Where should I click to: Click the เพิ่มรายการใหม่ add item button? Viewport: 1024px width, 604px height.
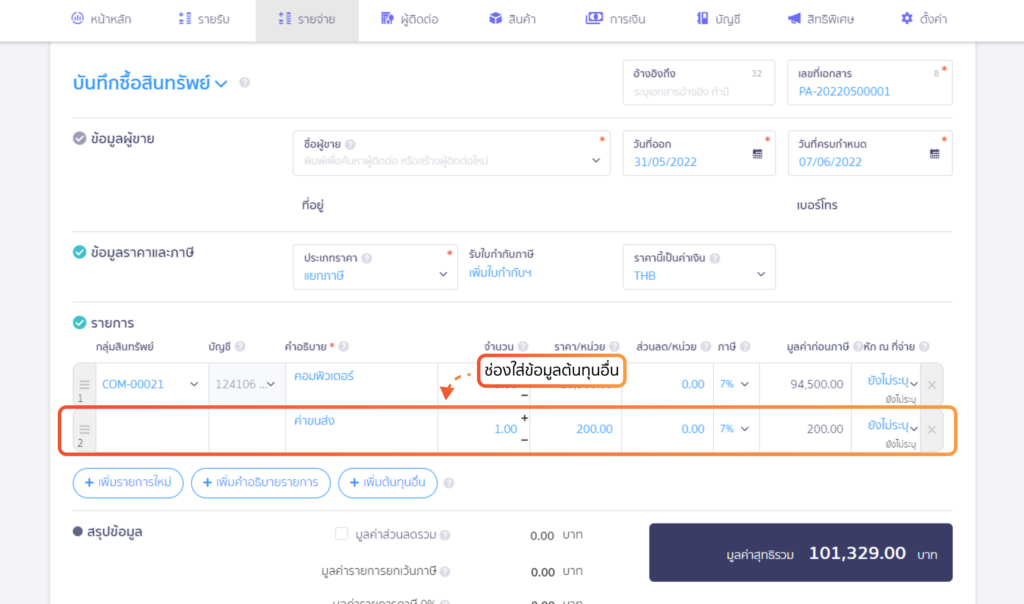pos(128,483)
